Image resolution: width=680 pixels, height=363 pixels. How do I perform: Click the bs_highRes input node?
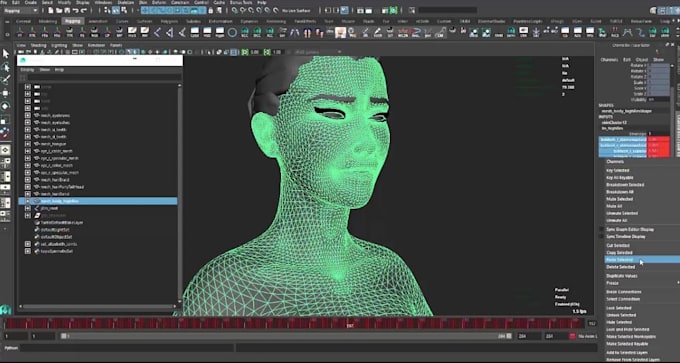coord(612,128)
